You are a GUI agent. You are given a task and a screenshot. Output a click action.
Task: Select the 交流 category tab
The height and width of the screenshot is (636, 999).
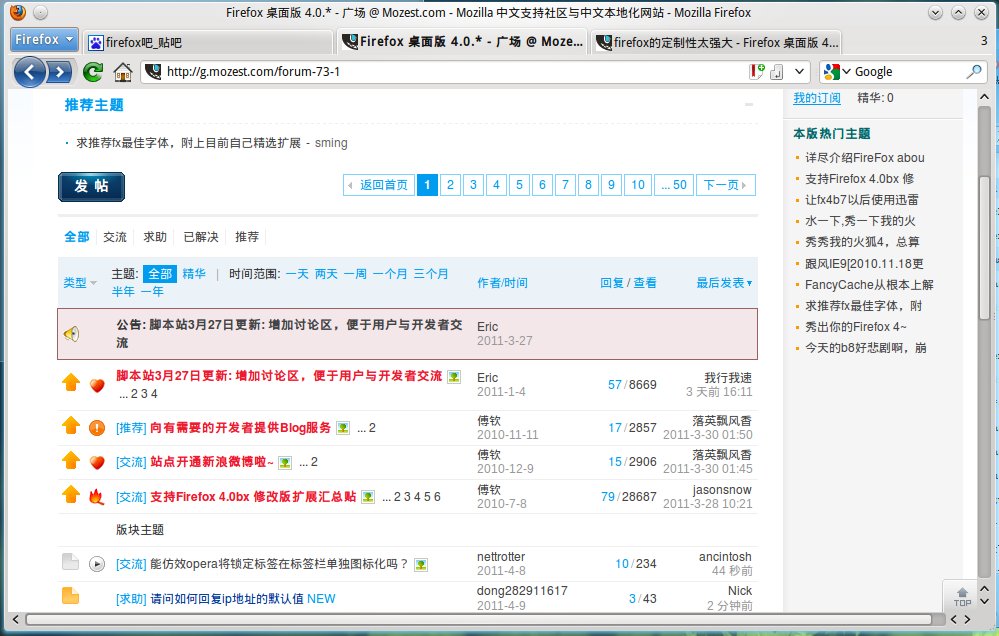[x=115, y=237]
